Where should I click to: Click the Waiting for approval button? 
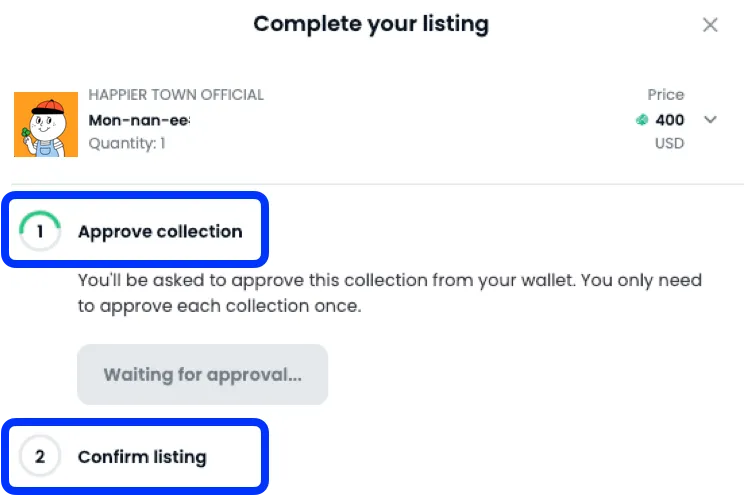pos(202,375)
